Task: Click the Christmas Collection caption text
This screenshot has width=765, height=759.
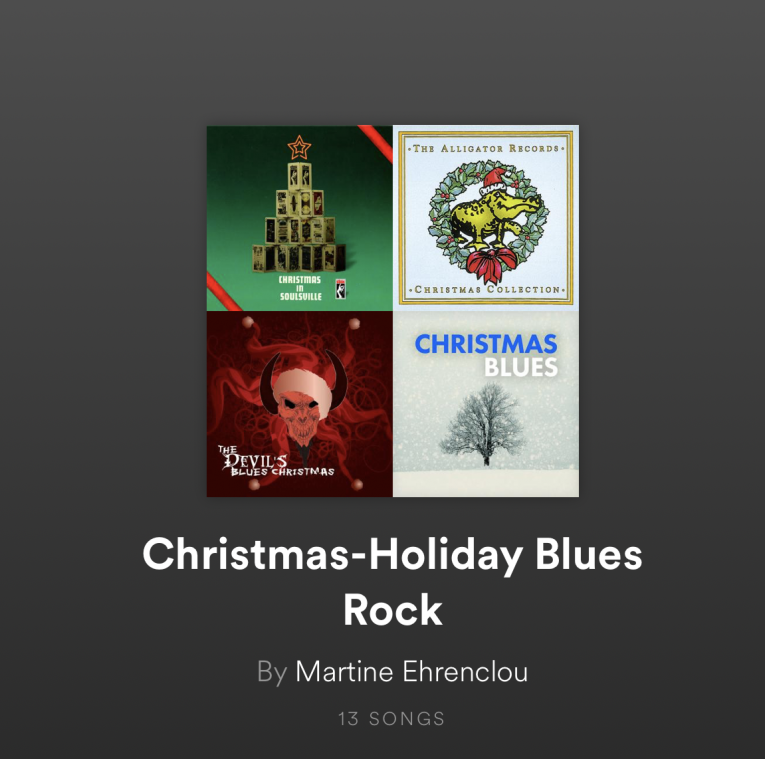Action: (487, 289)
